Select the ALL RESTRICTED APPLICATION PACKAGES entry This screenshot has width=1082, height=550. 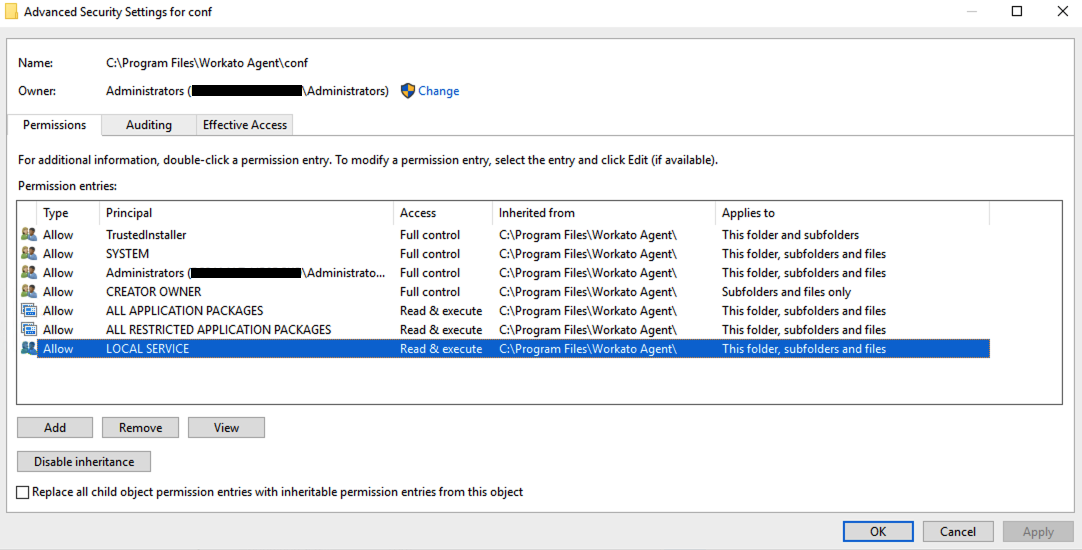pos(219,330)
